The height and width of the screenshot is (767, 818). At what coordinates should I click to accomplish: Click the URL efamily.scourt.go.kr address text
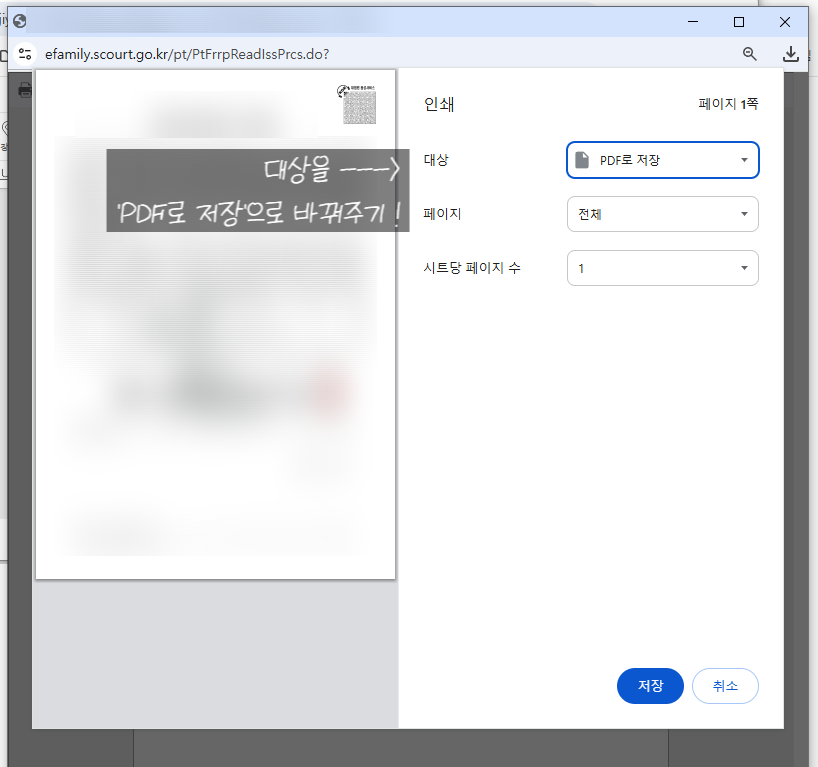187,54
